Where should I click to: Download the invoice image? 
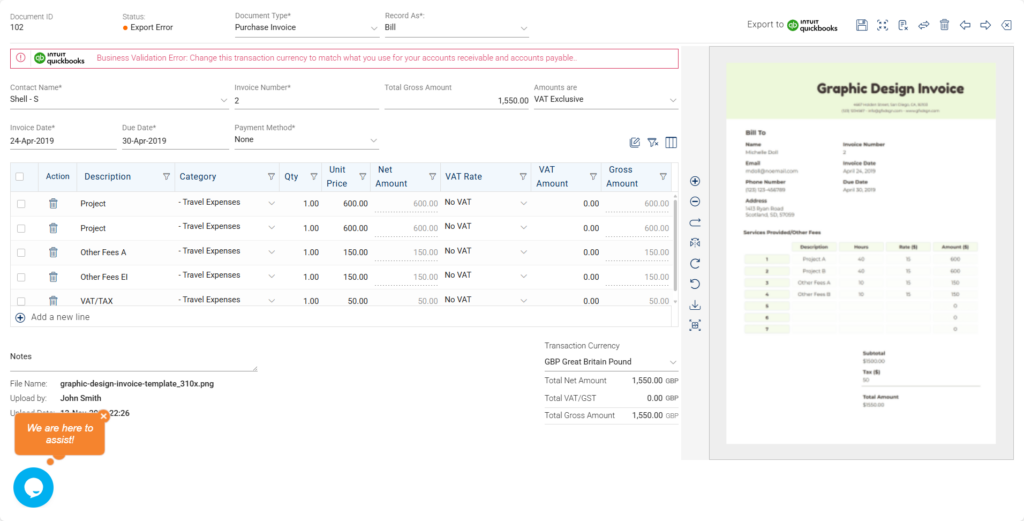(x=695, y=305)
